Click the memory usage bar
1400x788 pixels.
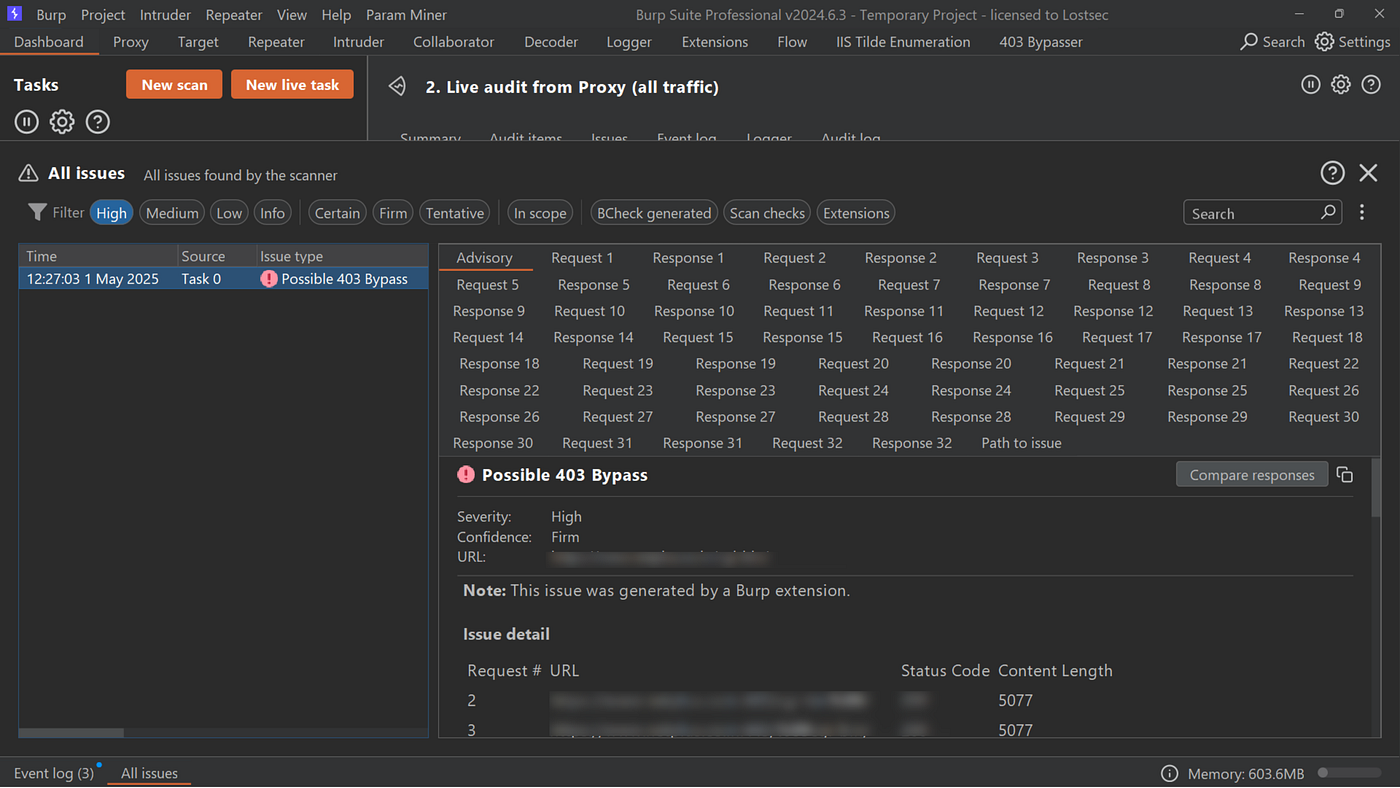tap(1350, 773)
